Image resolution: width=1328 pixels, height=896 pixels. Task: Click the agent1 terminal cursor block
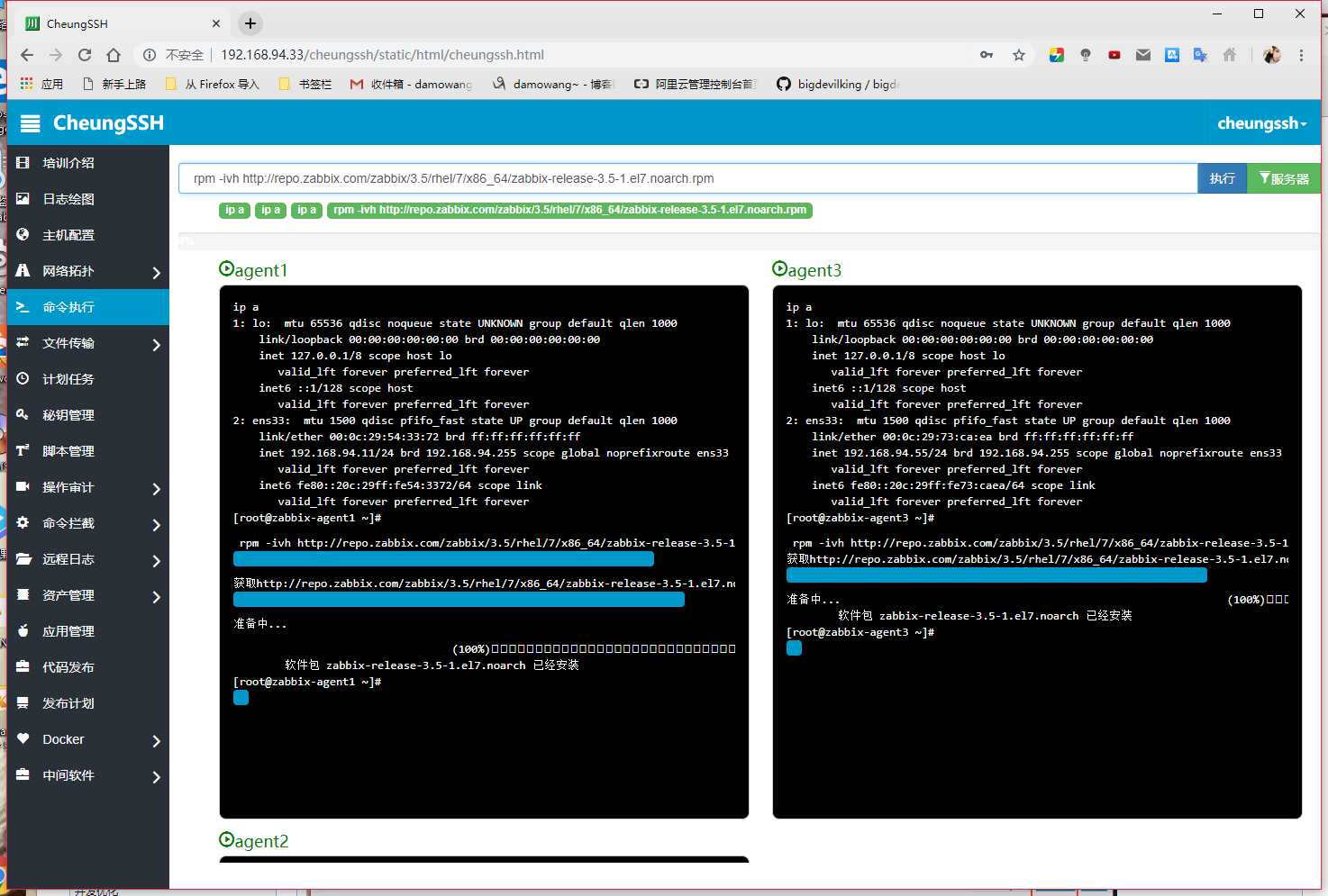point(241,698)
